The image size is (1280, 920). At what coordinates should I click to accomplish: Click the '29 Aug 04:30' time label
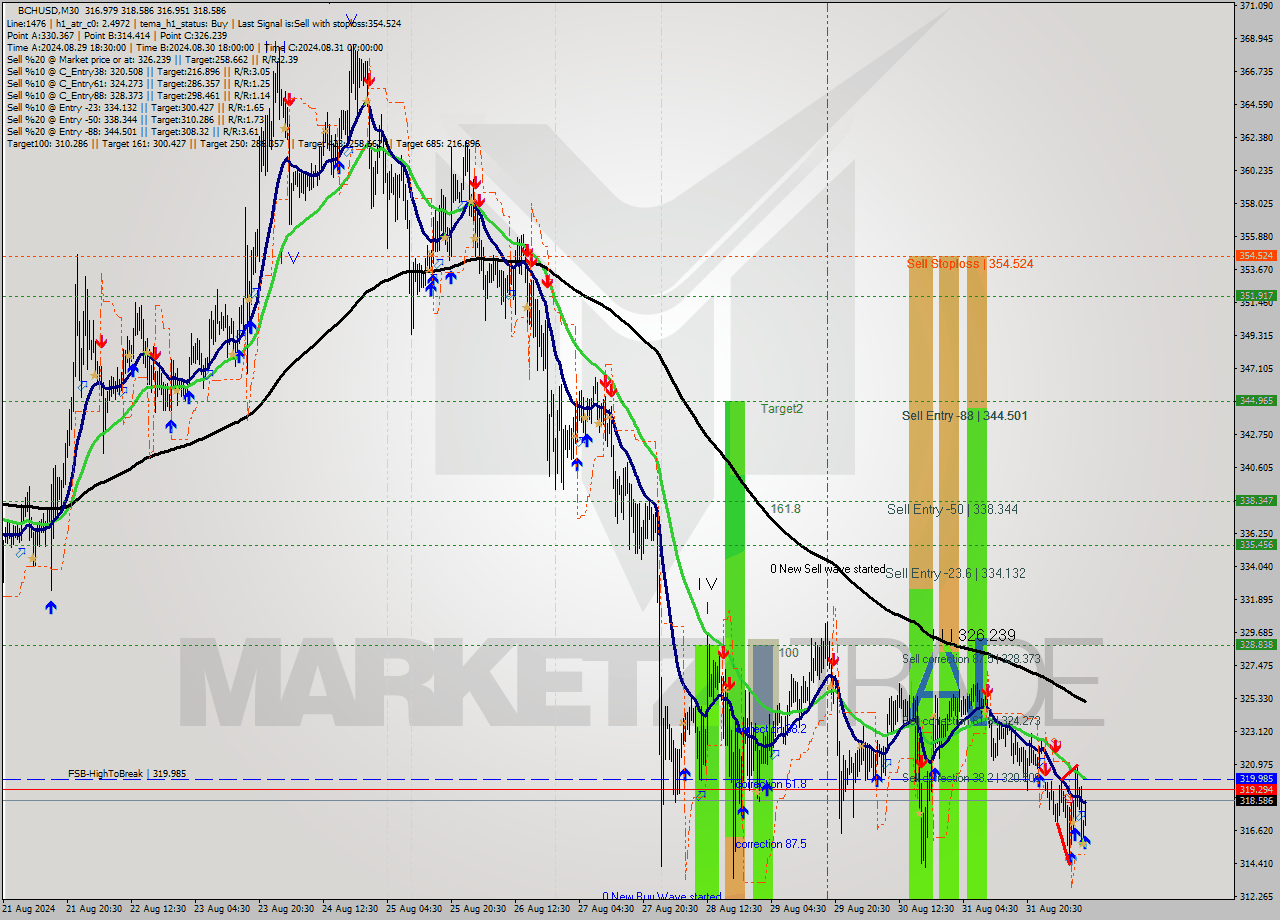(x=798, y=909)
